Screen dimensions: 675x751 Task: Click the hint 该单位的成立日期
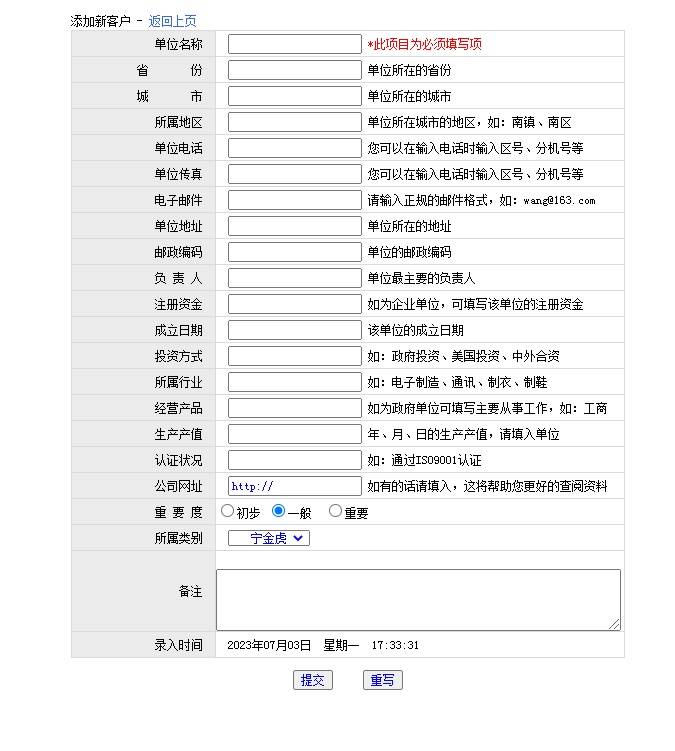(415, 330)
